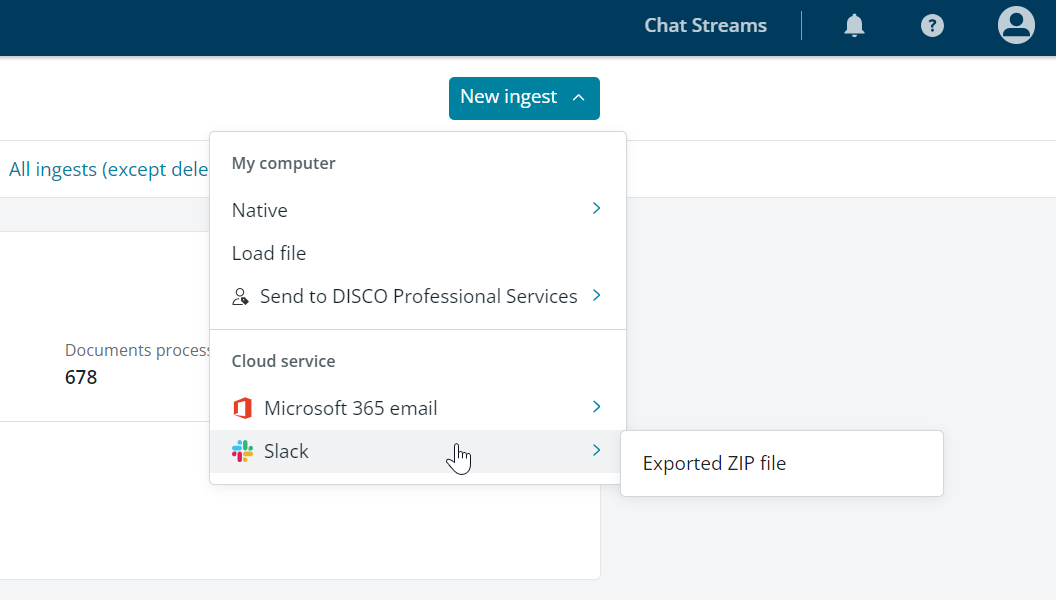
Task: Click the Slack icon in the menu
Action: 241,451
